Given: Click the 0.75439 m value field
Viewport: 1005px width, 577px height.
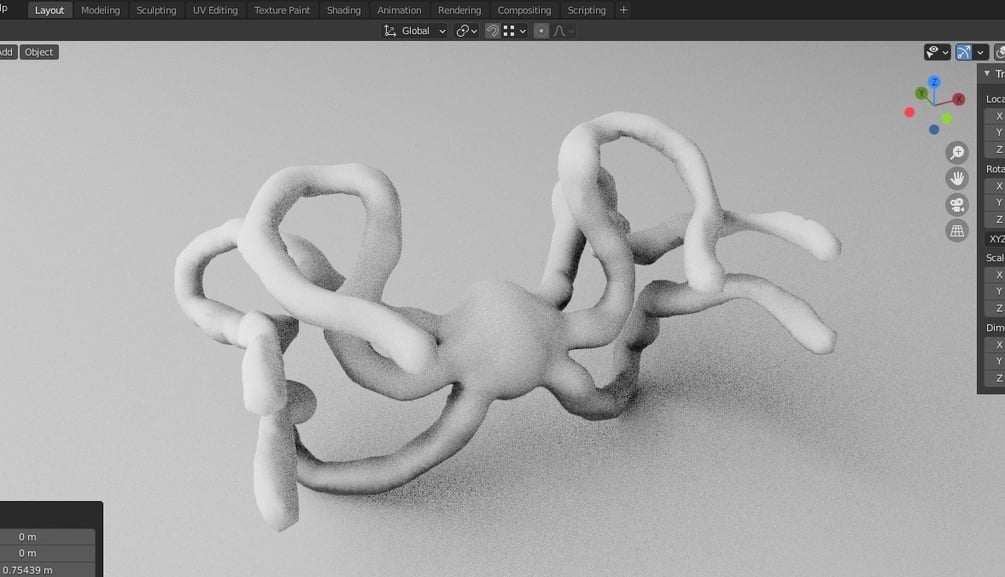Looking at the screenshot, I should (x=46, y=569).
